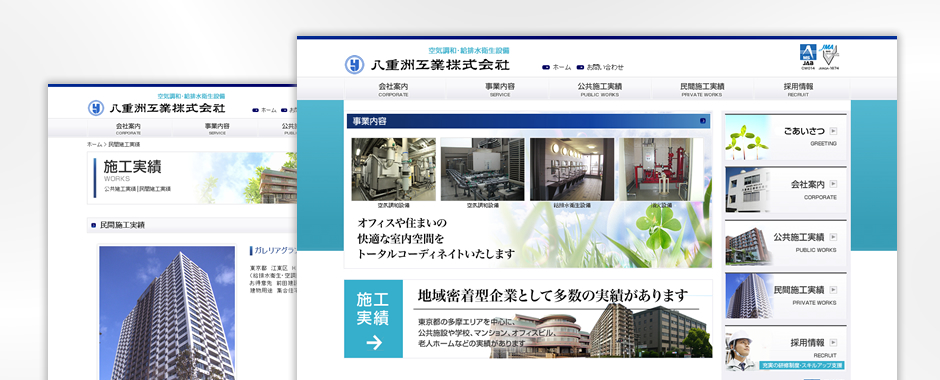Click arrow icon beside sidebar 民間施工実績
This screenshot has height=380, width=940.
[x=833, y=289]
